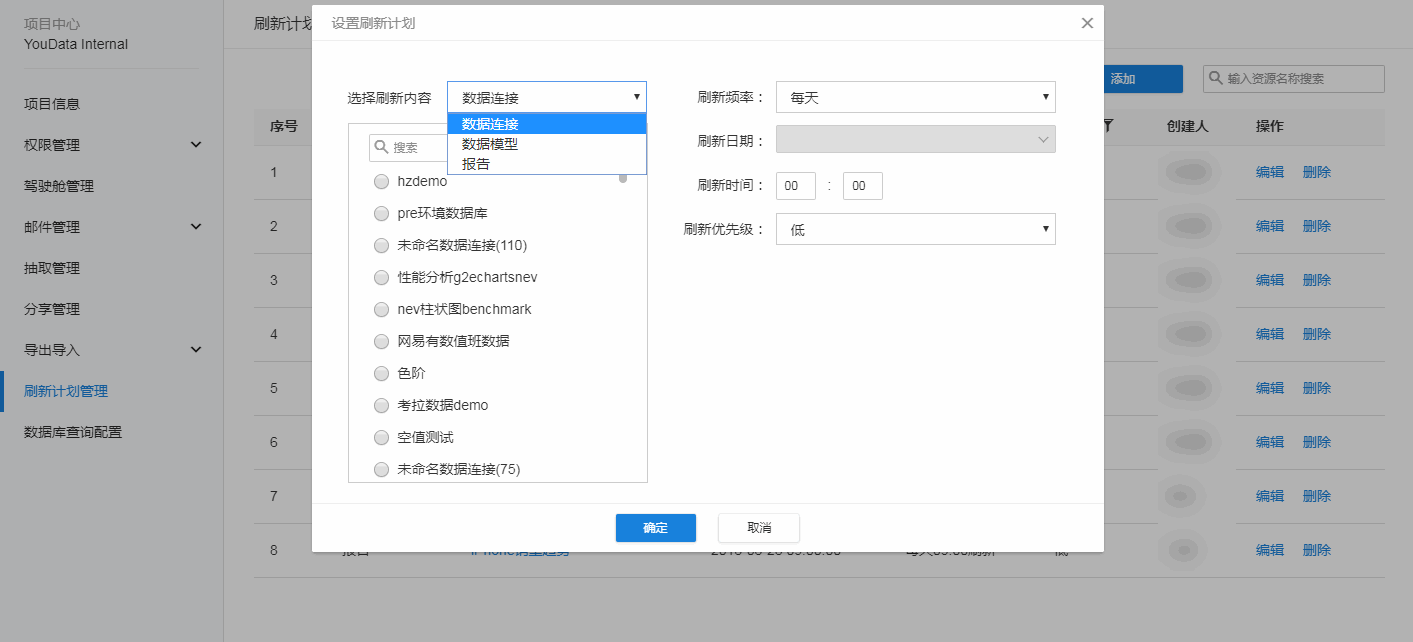Click the 取消 button

(758, 528)
